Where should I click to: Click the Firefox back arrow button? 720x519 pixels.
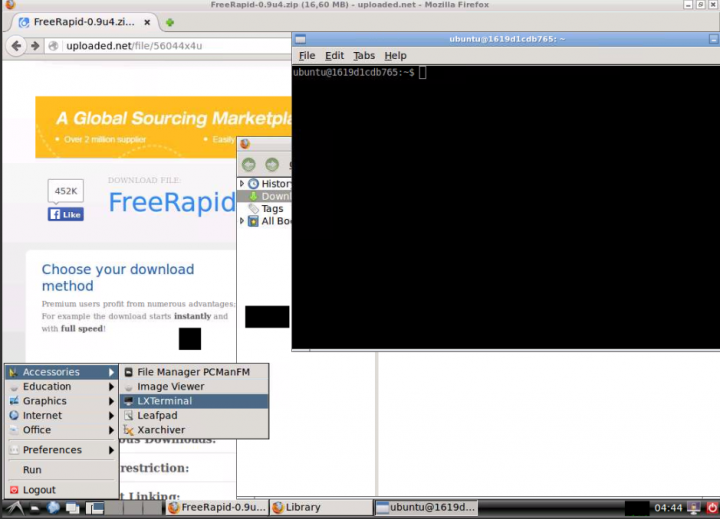coord(17,46)
